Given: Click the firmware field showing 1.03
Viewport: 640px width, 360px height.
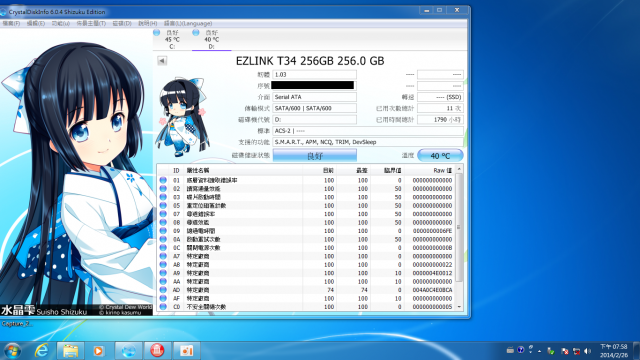Looking at the screenshot, I should coord(314,75).
